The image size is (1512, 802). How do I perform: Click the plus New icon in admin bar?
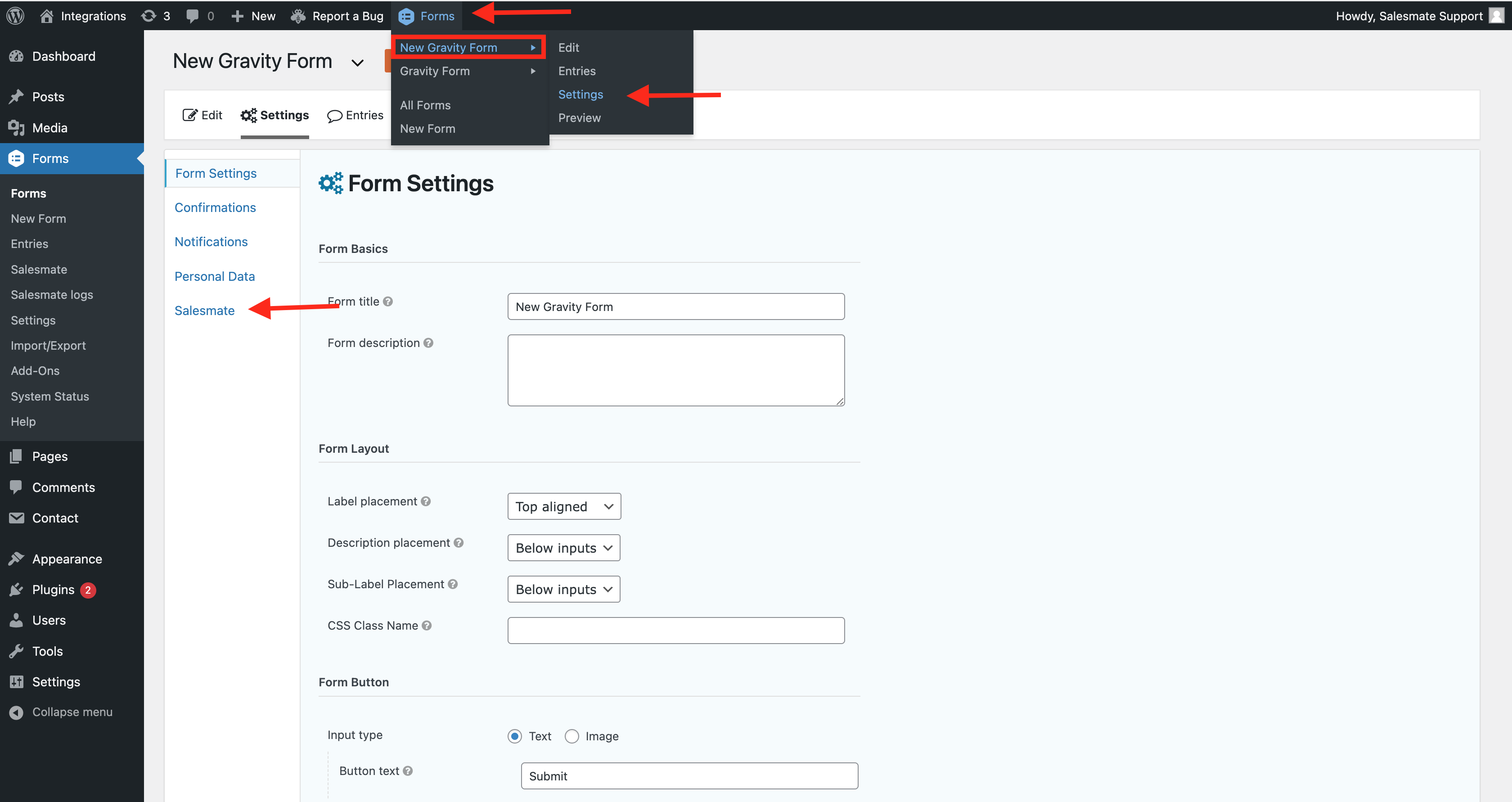tap(237, 16)
